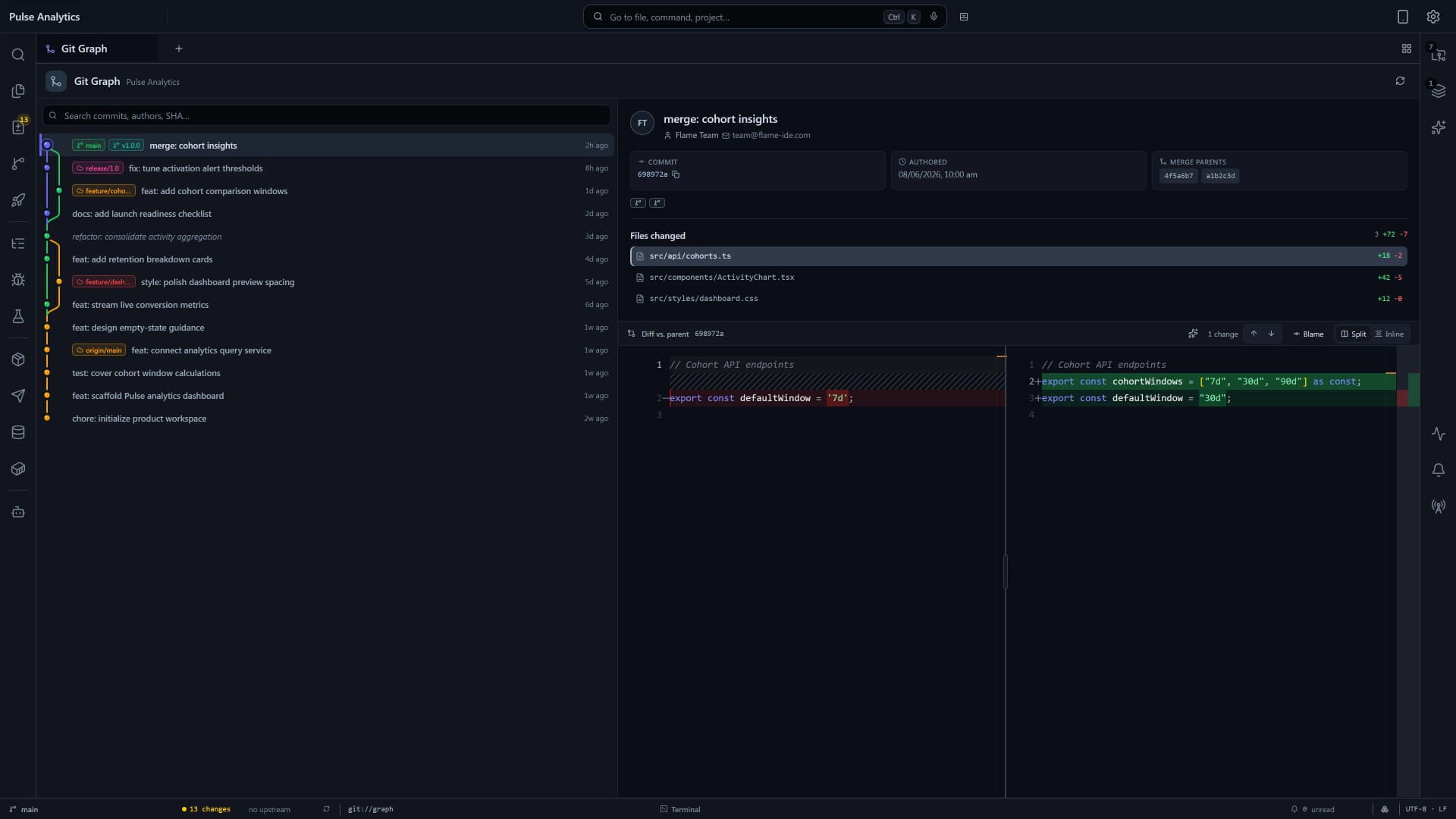Click the settings gear in the title bar
Screen dimensions: 1456x819
tap(1432, 17)
